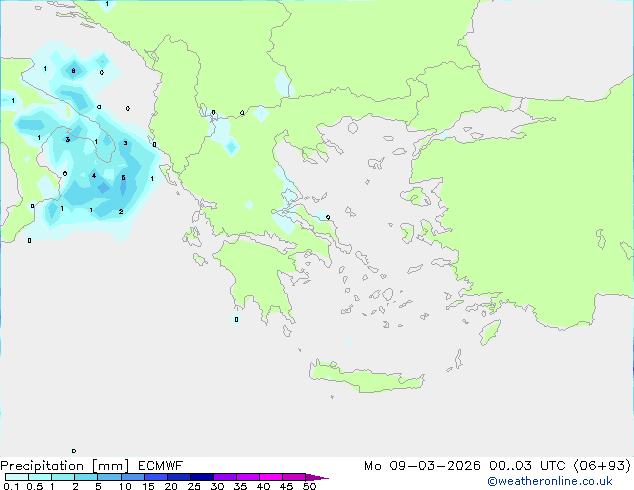Select the 10–15 mm legend color box
The width and height of the screenshot is (634, 490).
tap(132, 477)
